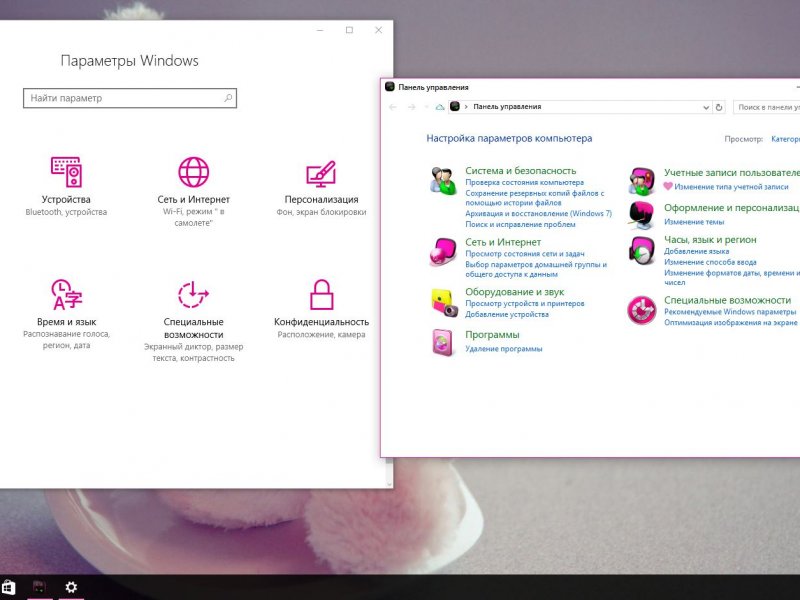Open Время и язык icon in Параметры

pos(66,294)
